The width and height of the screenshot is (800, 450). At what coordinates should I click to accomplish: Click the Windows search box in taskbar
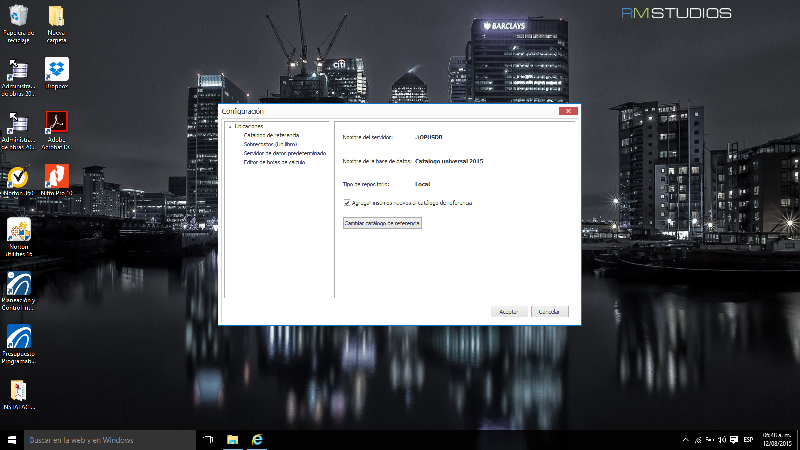[x=100, y=439]
